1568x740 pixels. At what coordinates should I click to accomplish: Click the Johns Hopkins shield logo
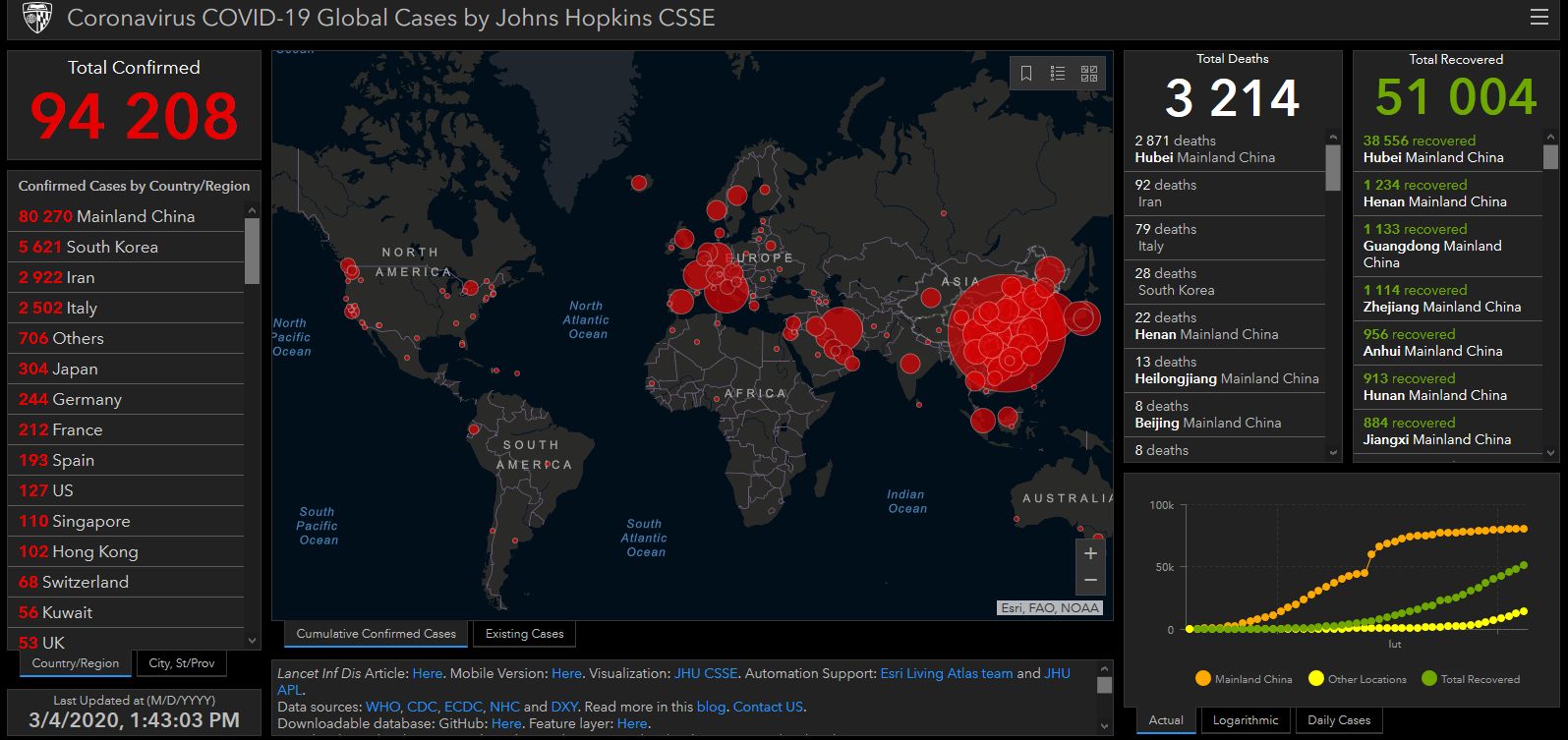pyautogui.click(x=36, y=18)
